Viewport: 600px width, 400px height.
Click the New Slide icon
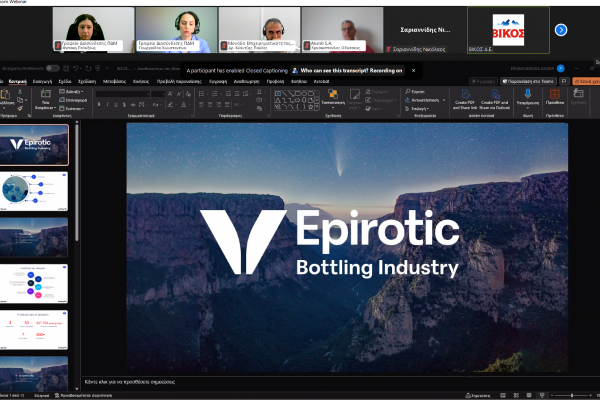(46, 93)
